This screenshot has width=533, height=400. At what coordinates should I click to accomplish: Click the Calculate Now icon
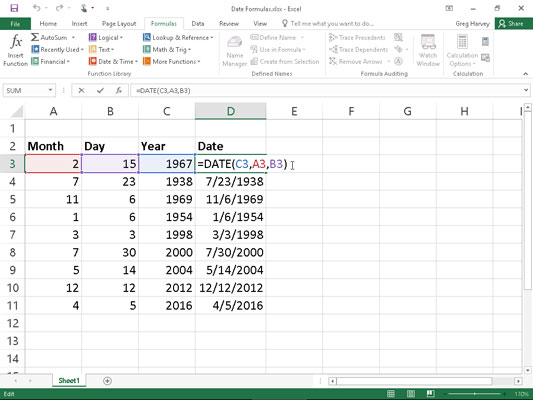pos(485,41)
